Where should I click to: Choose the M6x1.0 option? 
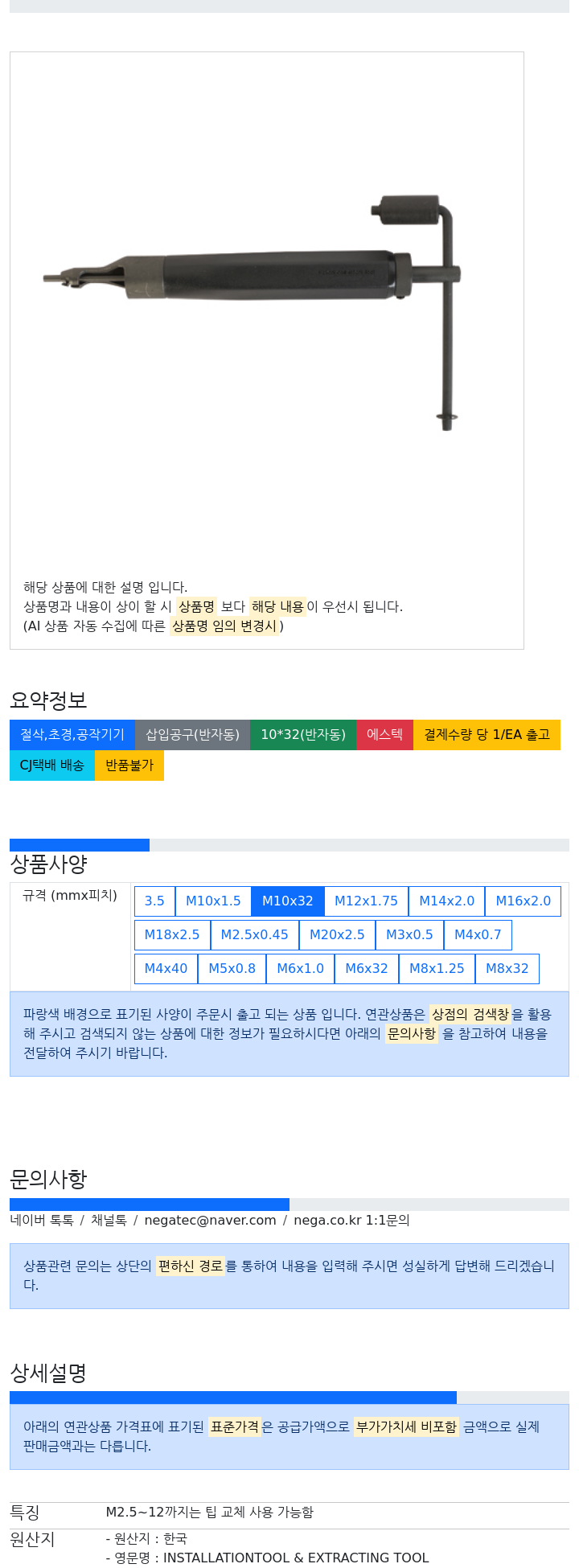(300, 969)
